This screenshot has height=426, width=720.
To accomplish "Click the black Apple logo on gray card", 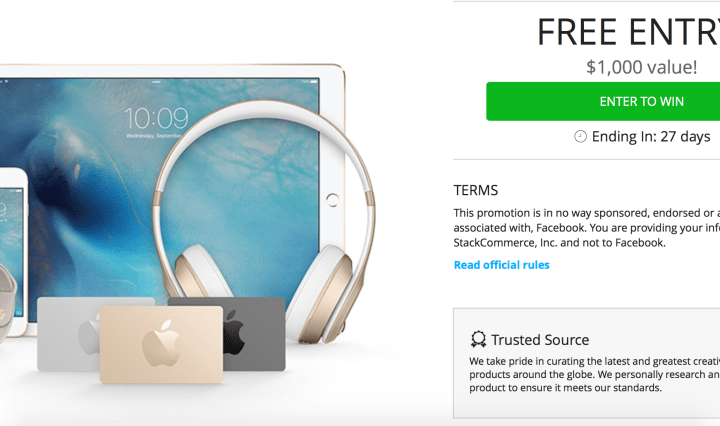I will [x=234, y=331].
